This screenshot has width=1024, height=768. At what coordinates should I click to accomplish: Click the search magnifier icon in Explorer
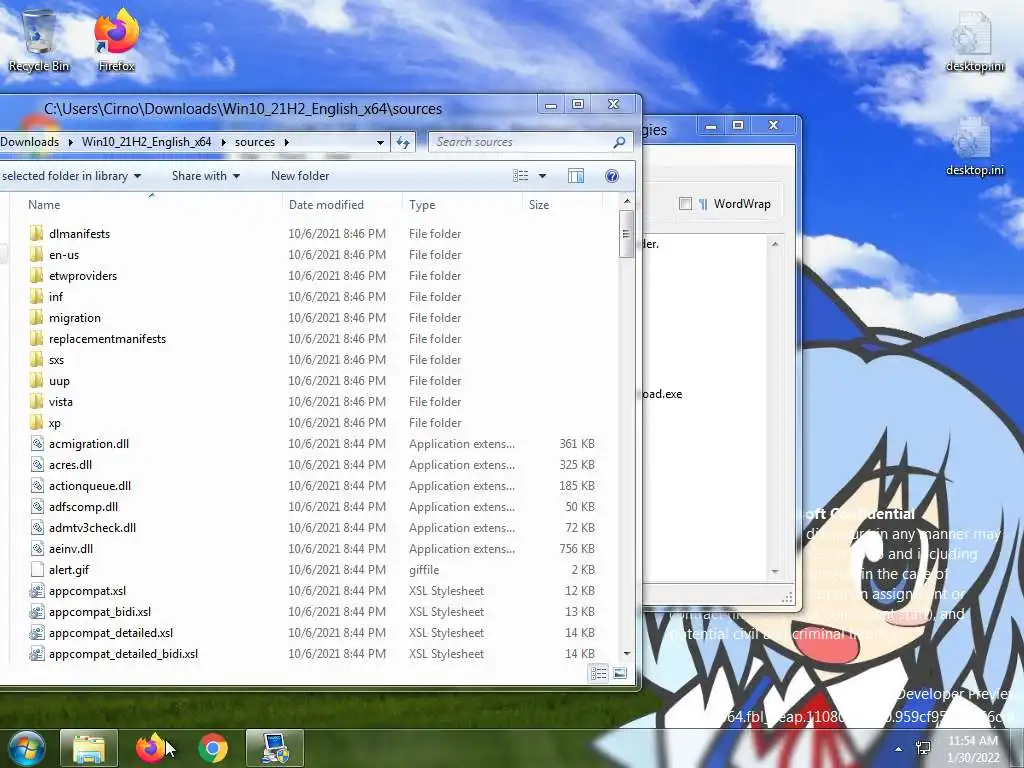tap(619, 142)
